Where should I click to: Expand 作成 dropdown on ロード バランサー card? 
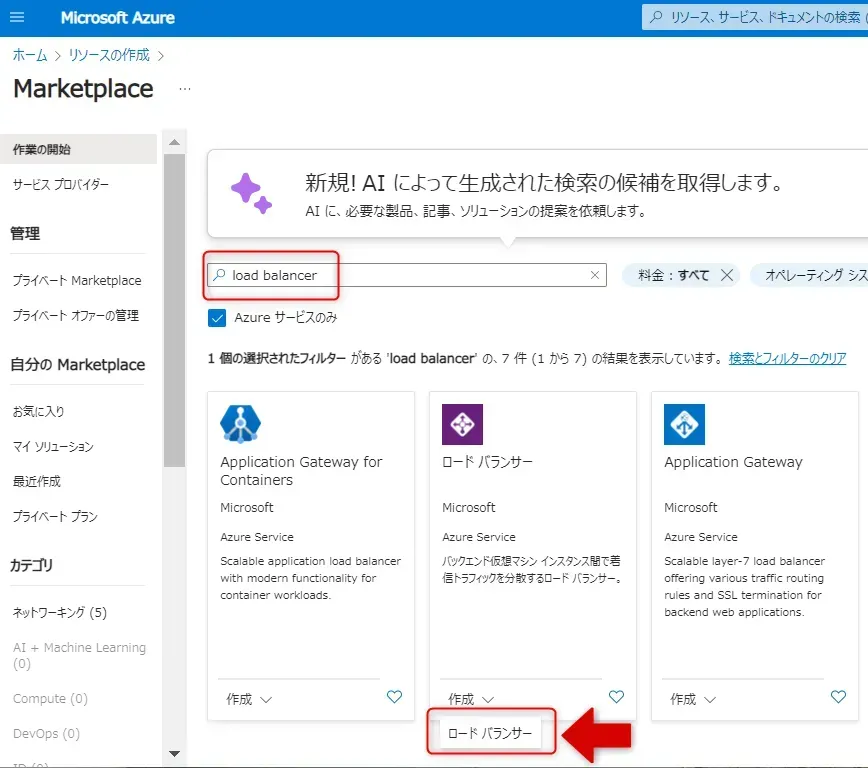tap(471, 699)
